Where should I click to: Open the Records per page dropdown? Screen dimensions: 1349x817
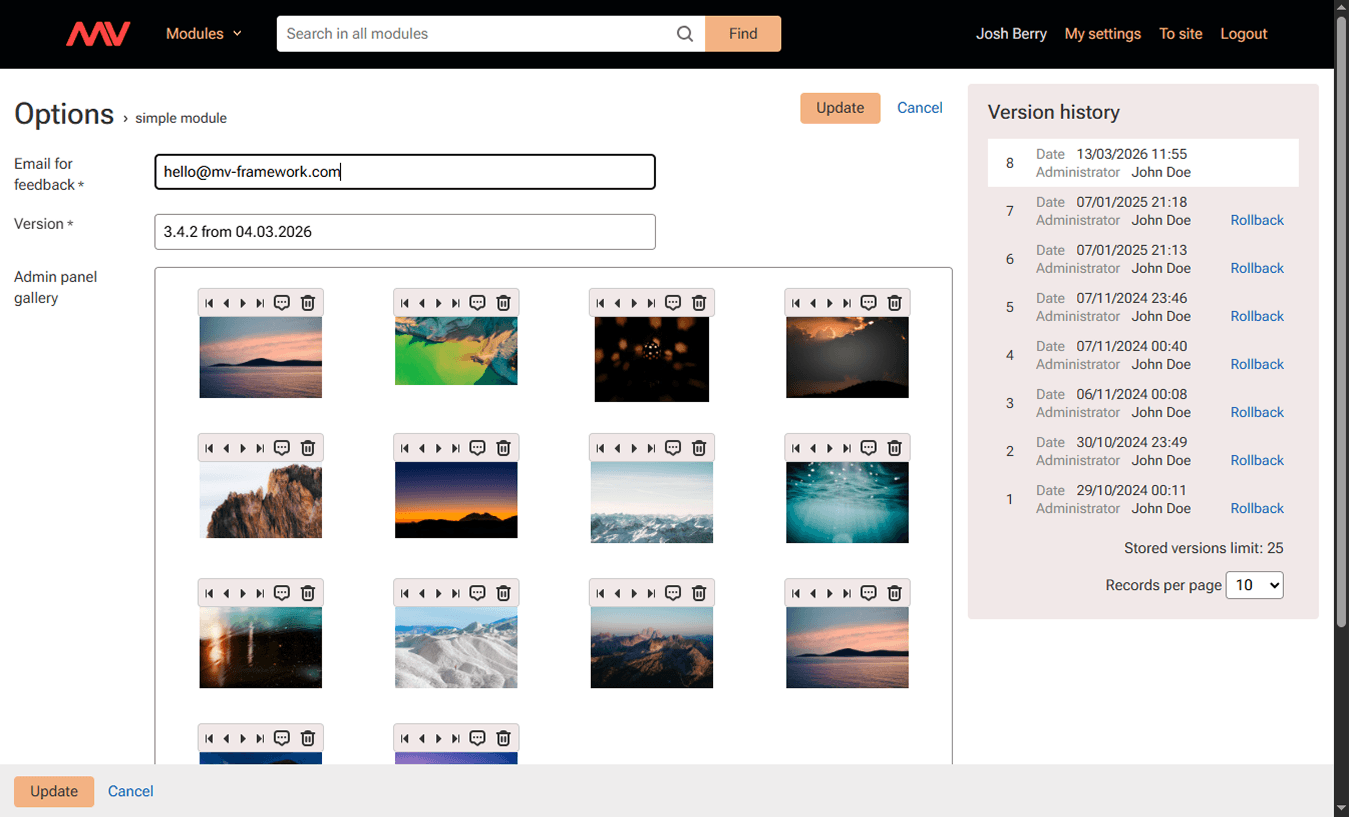pos(1254,585)
